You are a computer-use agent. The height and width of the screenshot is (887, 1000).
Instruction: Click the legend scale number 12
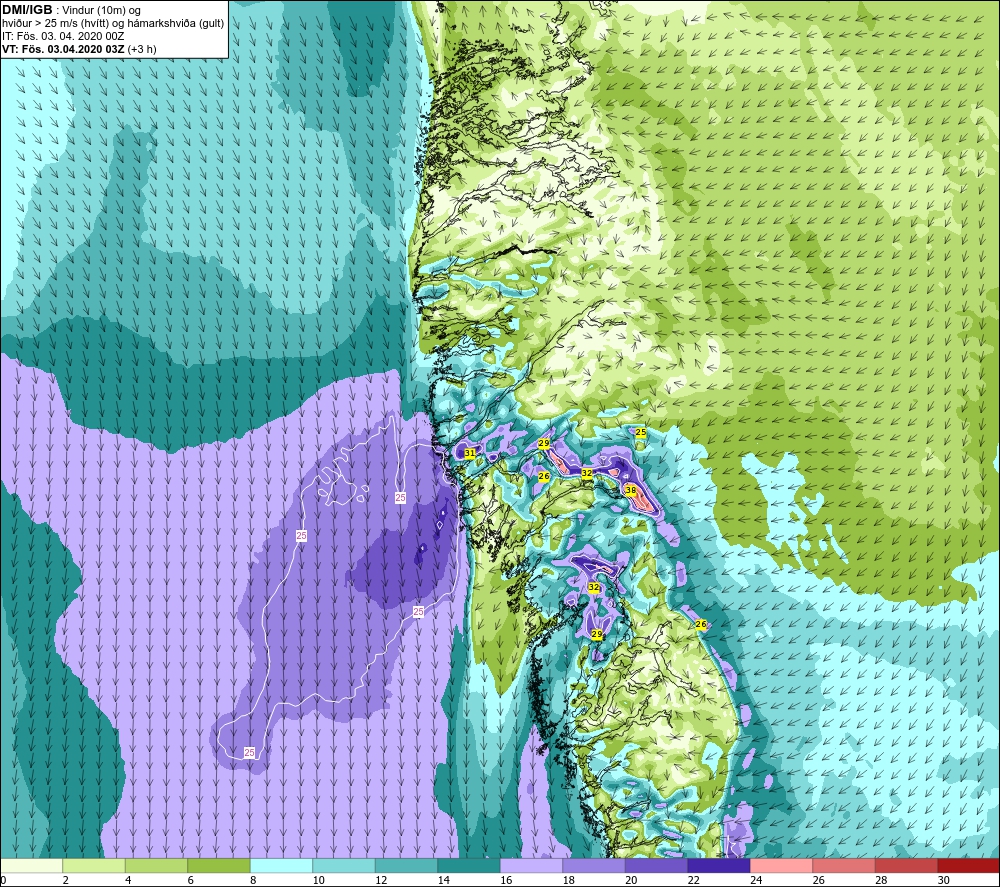click(x=381, y=880)
